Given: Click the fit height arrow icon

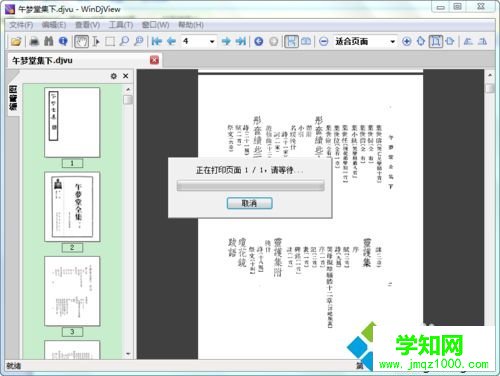Looking at the screenshot, I should click(421, 41).
